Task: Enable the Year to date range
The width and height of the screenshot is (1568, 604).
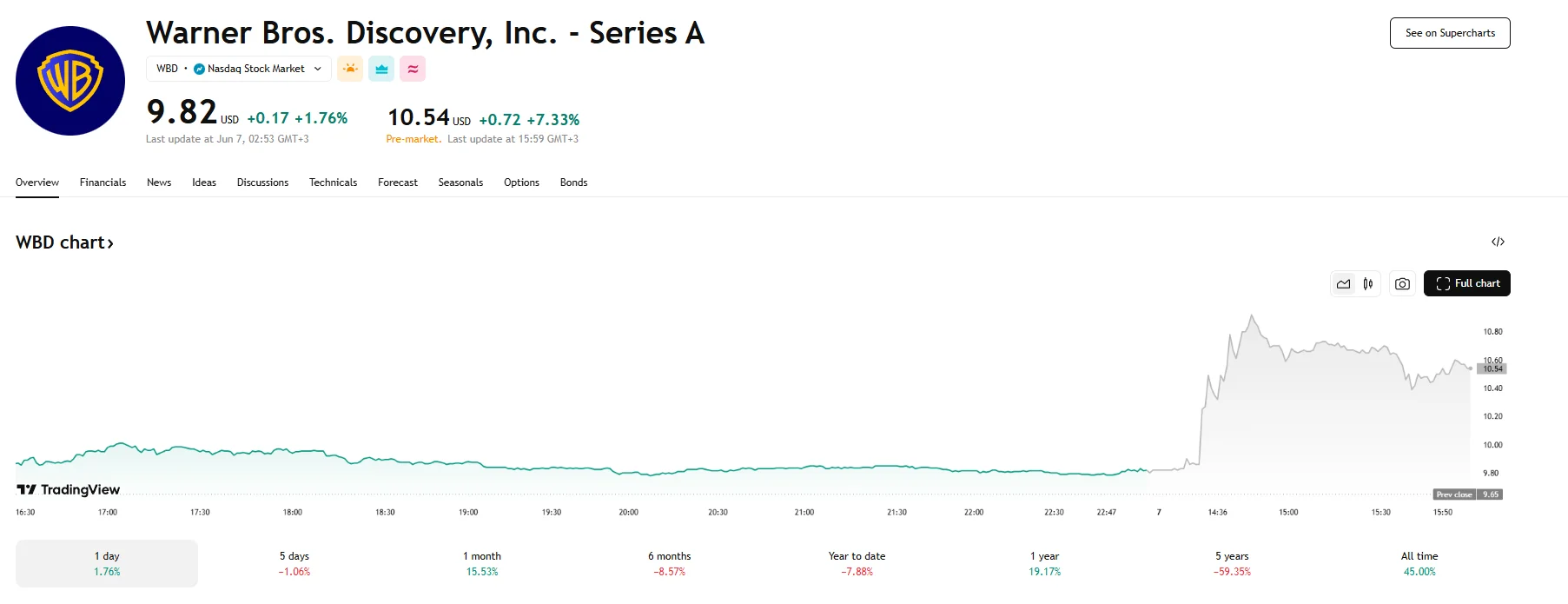Action: [x=854, y=563]
